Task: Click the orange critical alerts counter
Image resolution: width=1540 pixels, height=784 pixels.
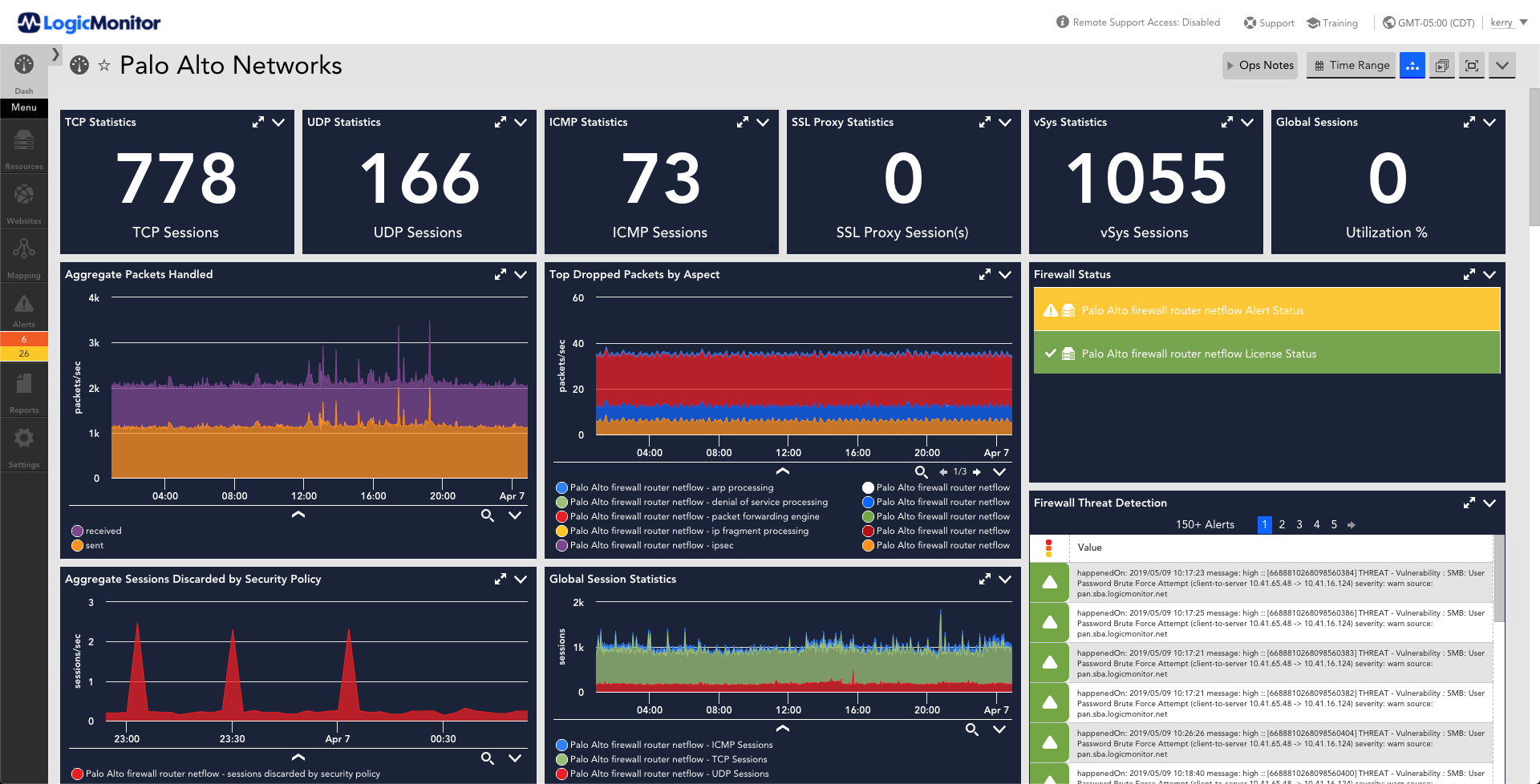Action: pyautogui.click(x=24, y=339)
